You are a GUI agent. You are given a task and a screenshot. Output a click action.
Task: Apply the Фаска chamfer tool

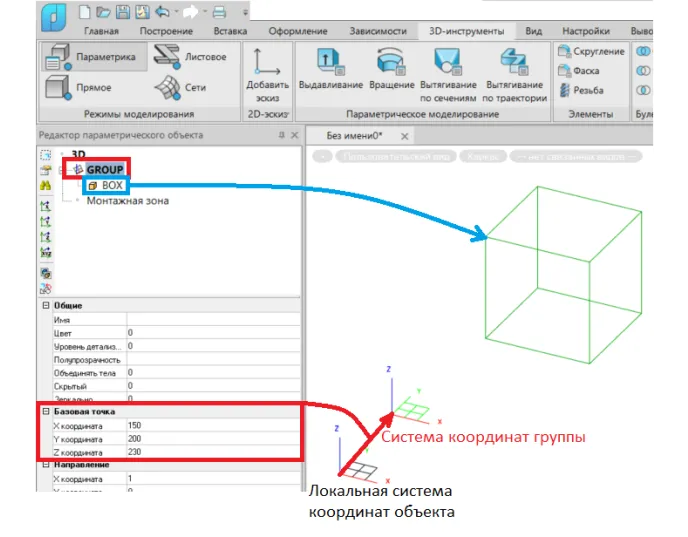point(578,71)
